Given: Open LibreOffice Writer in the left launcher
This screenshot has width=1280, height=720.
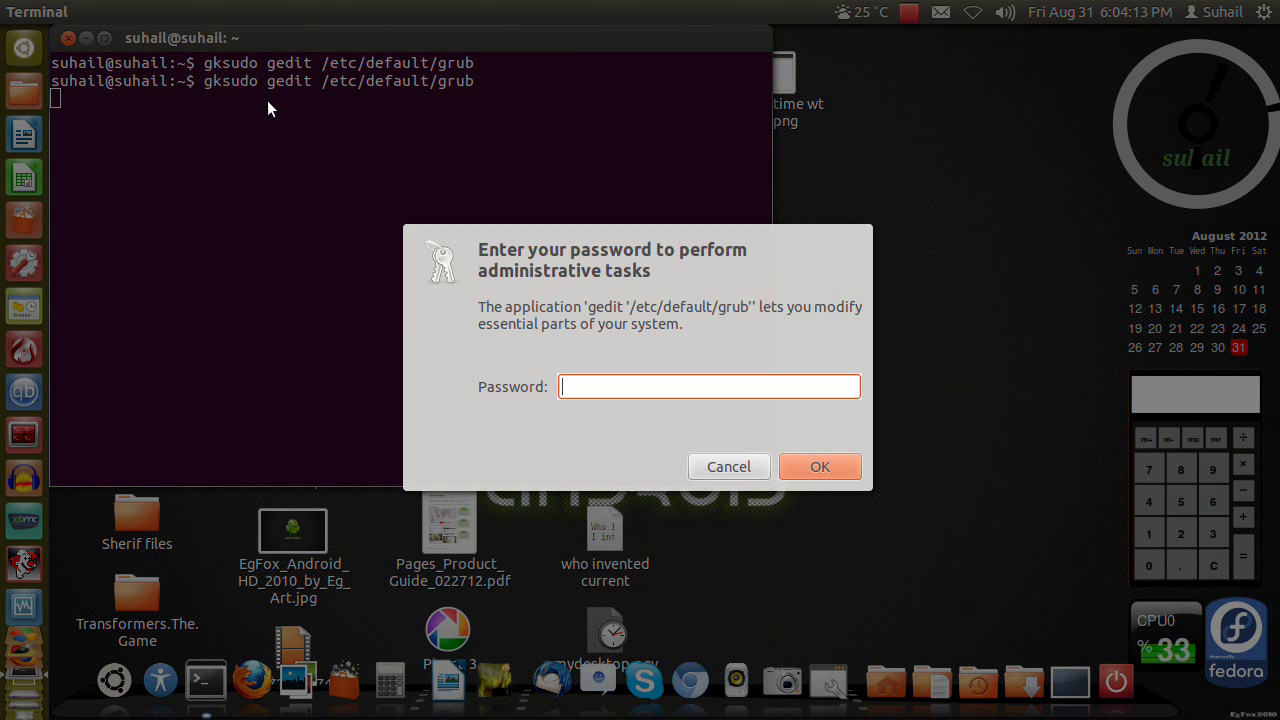Looking at the screenshot, I should click(x=24, y=134).
